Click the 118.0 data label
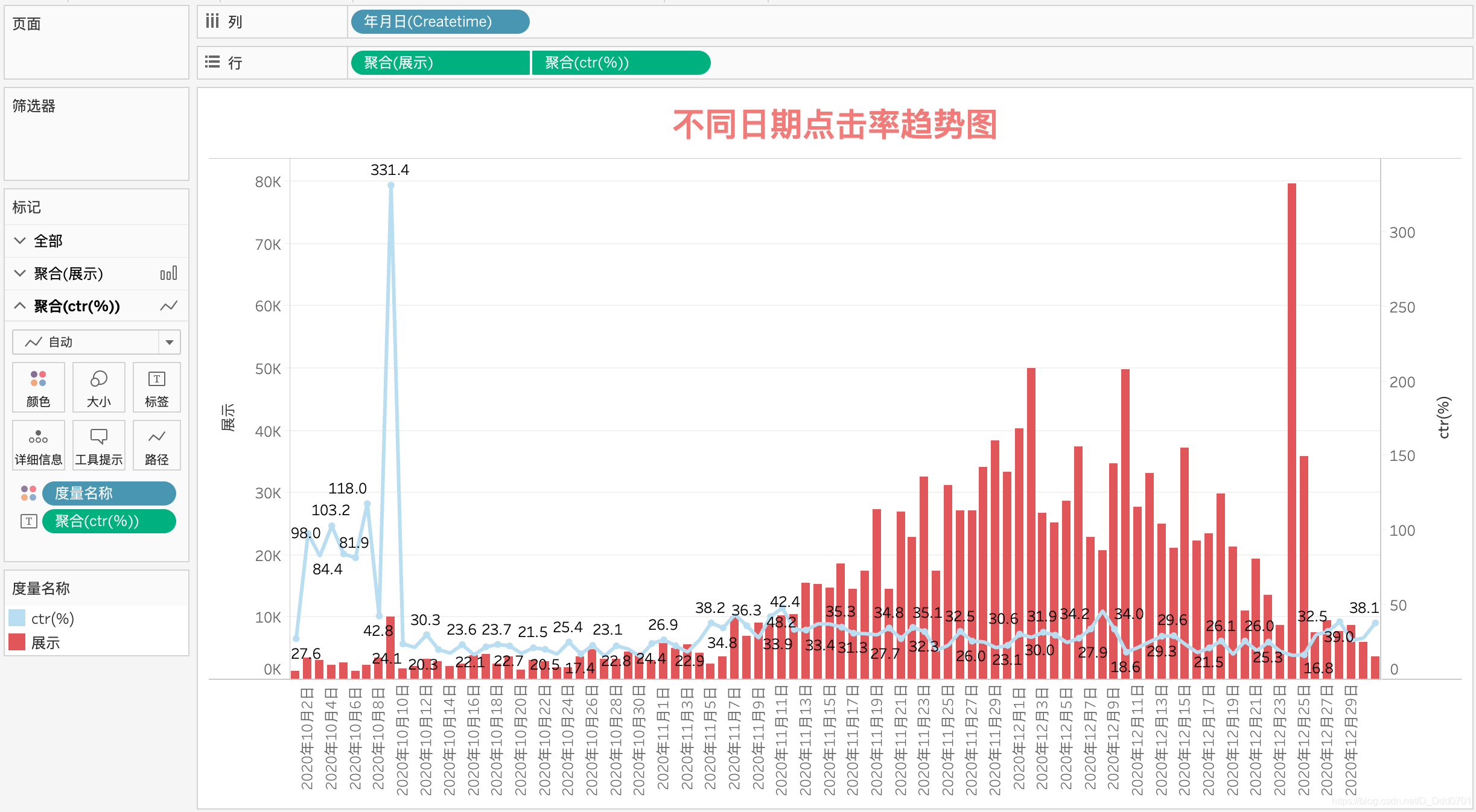The image size is (1476, 812). coord(348,488)
